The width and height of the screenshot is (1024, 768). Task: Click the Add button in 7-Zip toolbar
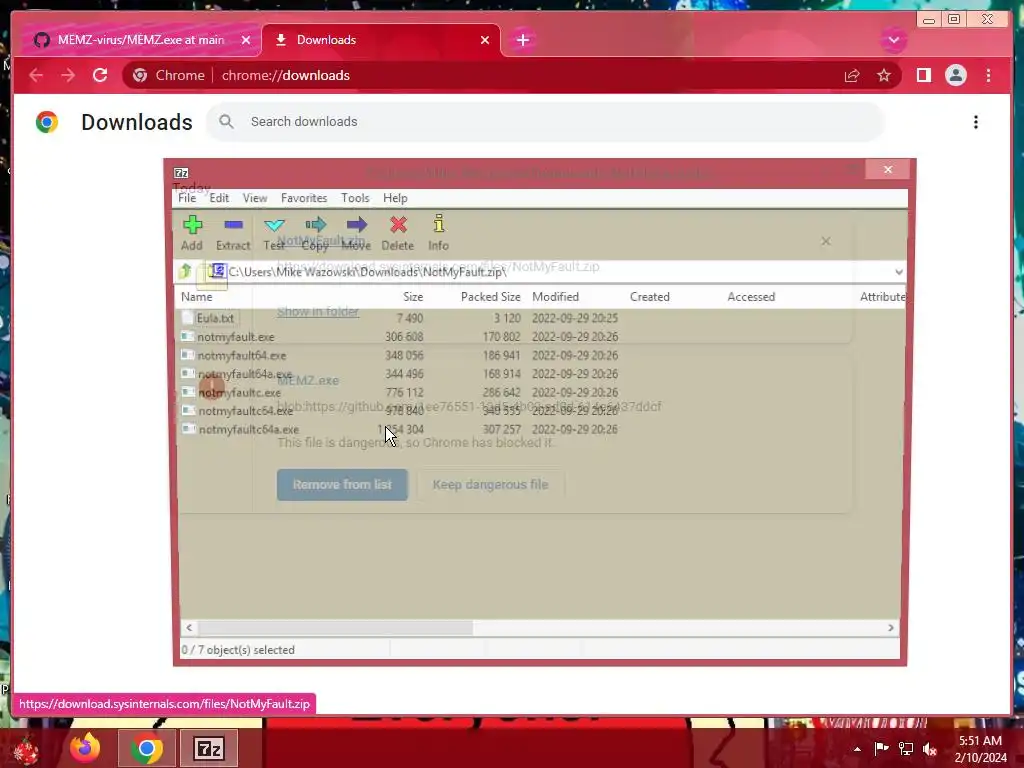coord(192,233)
